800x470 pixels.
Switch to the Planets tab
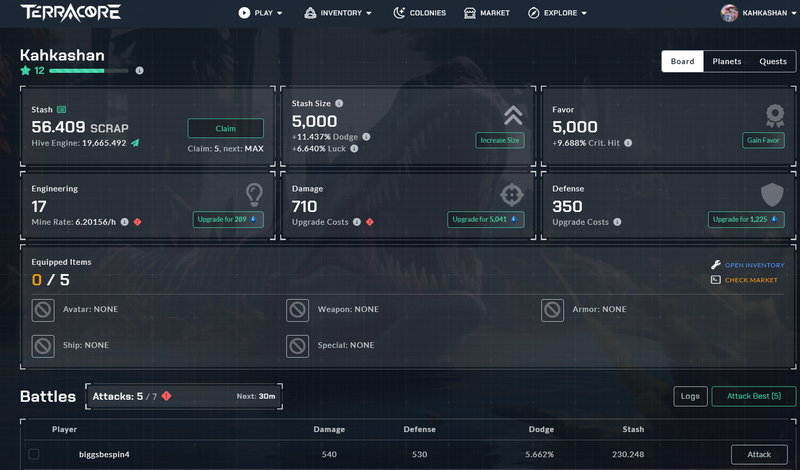pyautogui.click(x=726, y=61)
